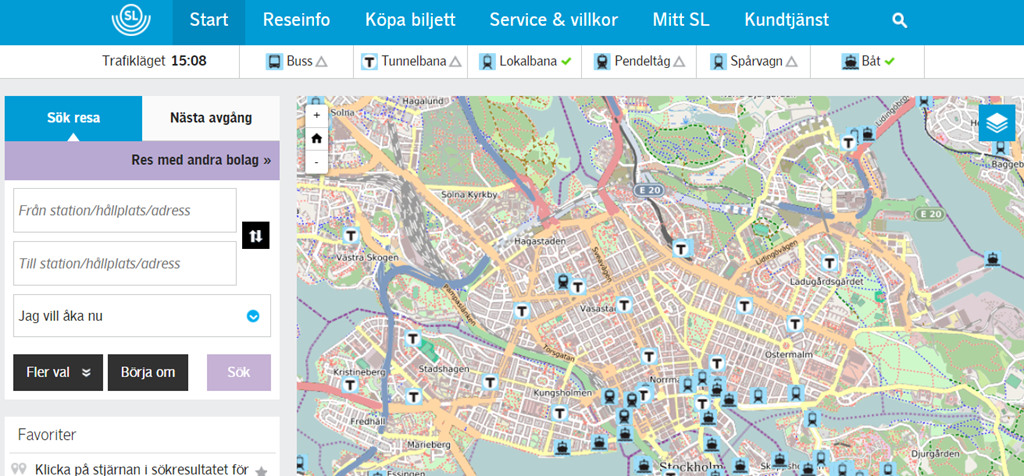This screenshot has width=1024, height=476.
Task: Select the ferry marker east of Ladugårdsgärdet
Action: [993, 259]
